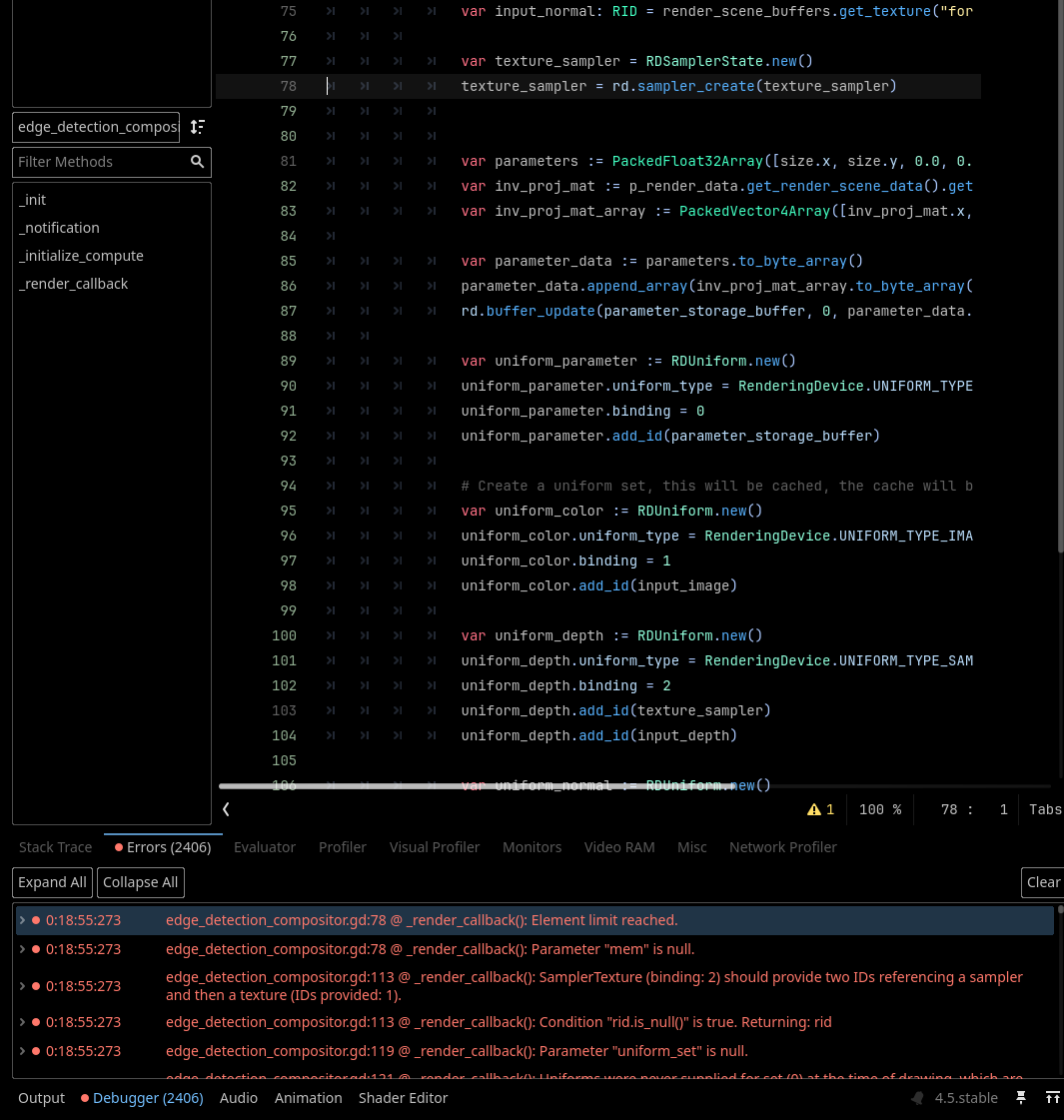Open the Visual Profiler tab

pos(435,847)
